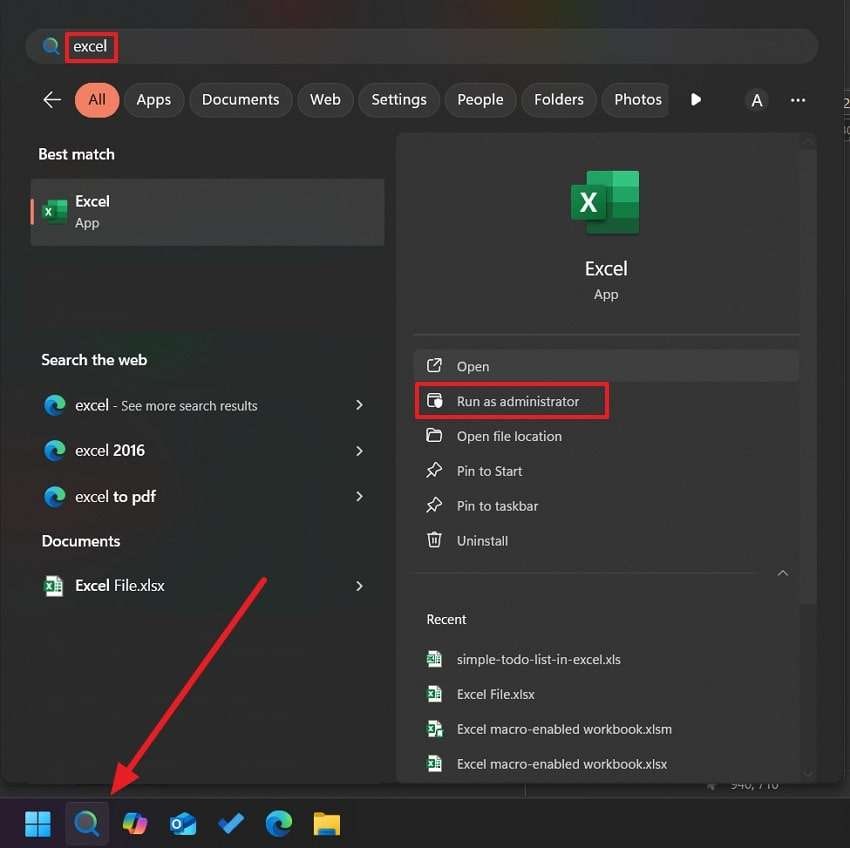The height and width of the screenshot is (848, 850).
Task: Launch Microsoft Edge from the taskbar
Action: click(x=279, y=824)
